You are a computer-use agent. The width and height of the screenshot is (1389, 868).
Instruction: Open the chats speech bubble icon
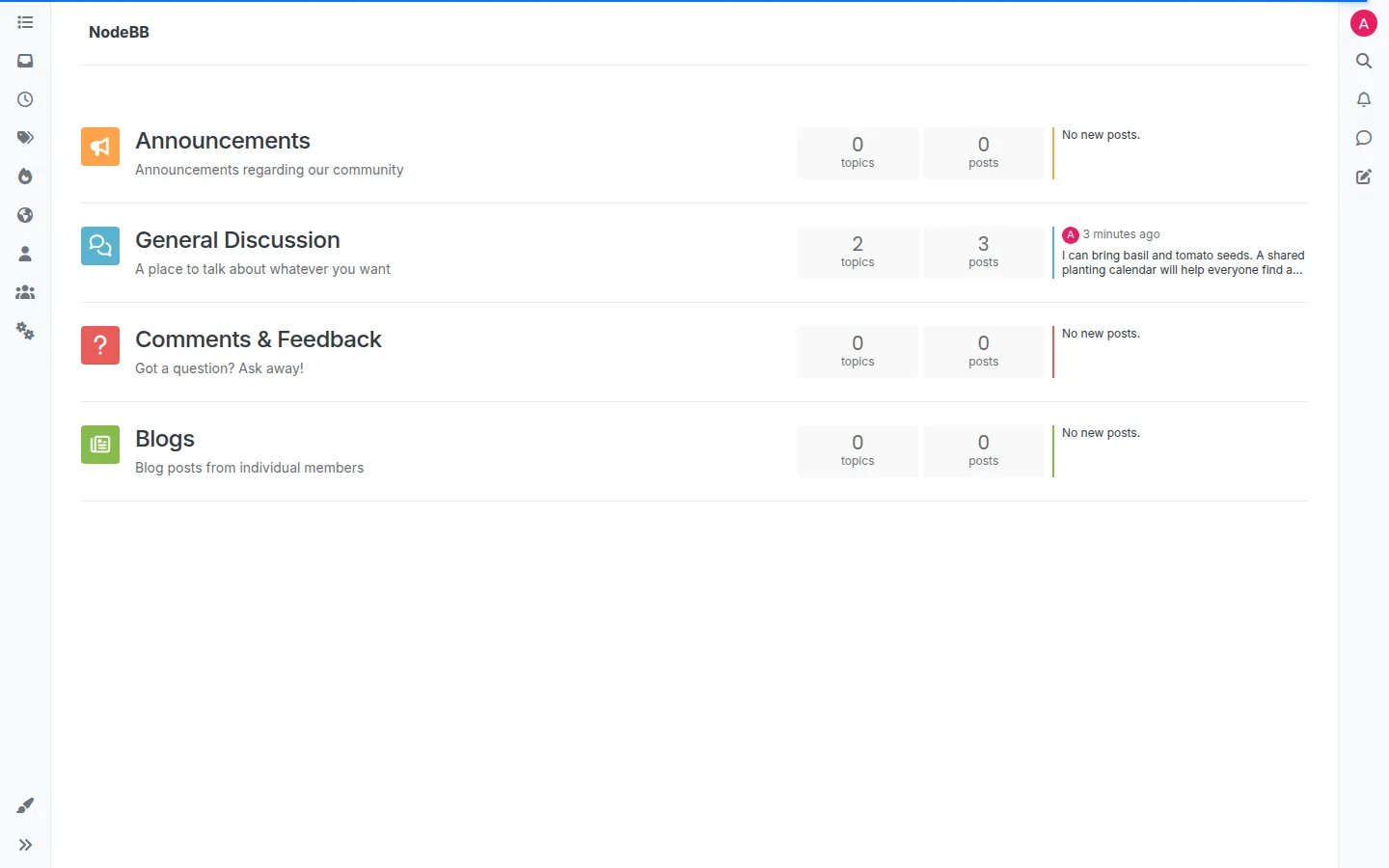click(x=1363, y=138)
